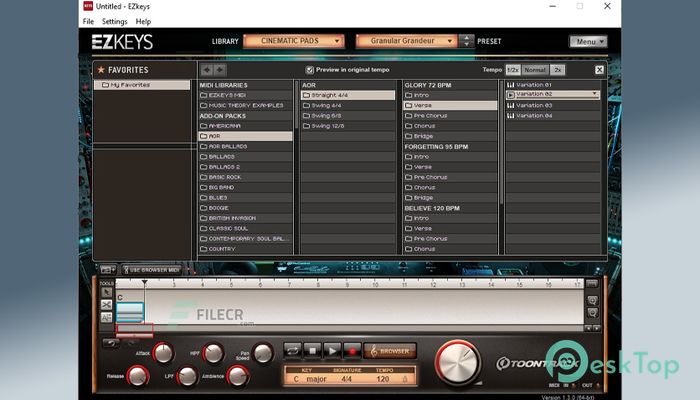
Task: Select Straight 4/4 folder
Action: click(348, 95)
